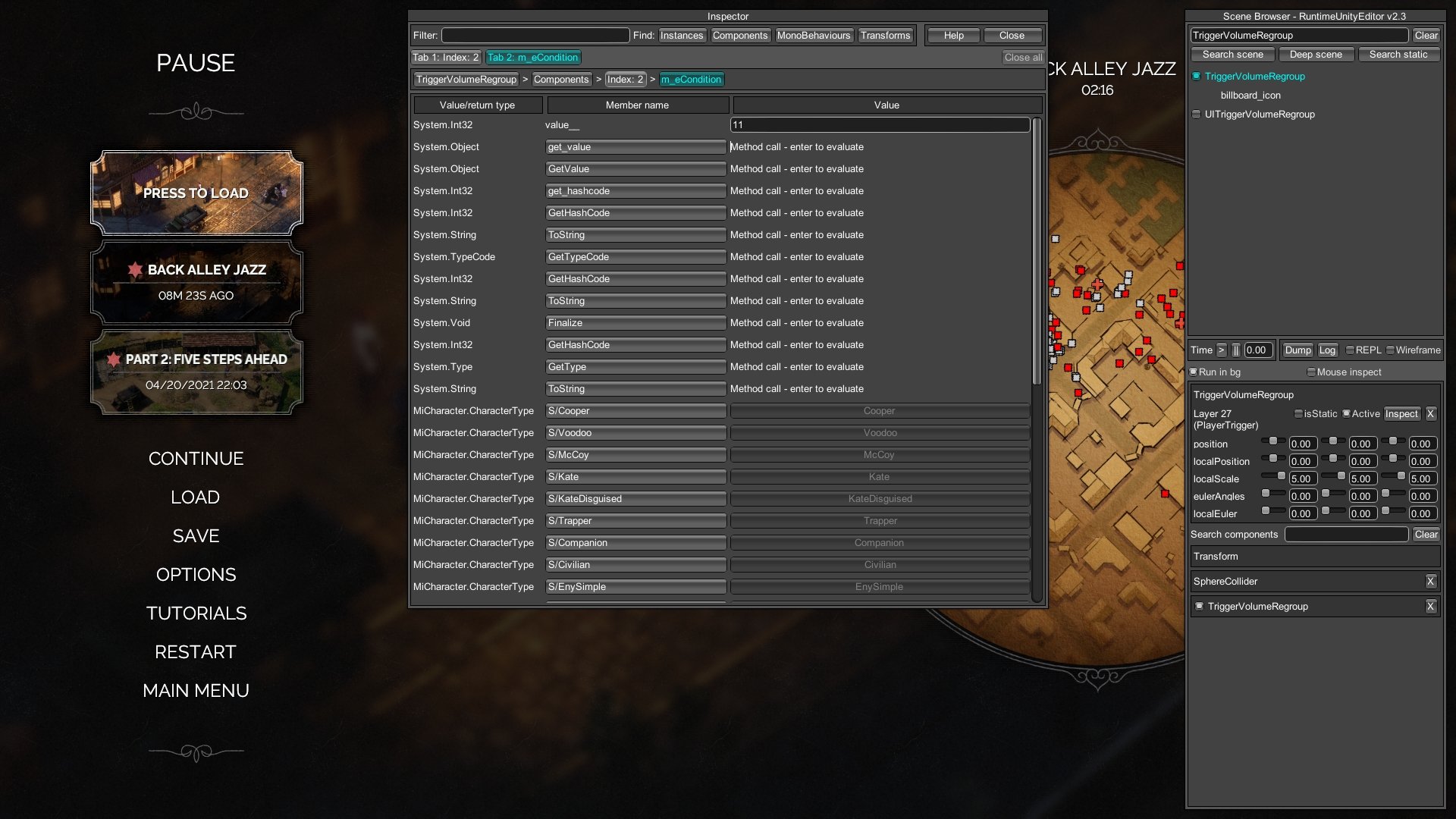Expand the Transform component row
The height and width of the screenshot is (819, 1456).
coord(1315,556)
